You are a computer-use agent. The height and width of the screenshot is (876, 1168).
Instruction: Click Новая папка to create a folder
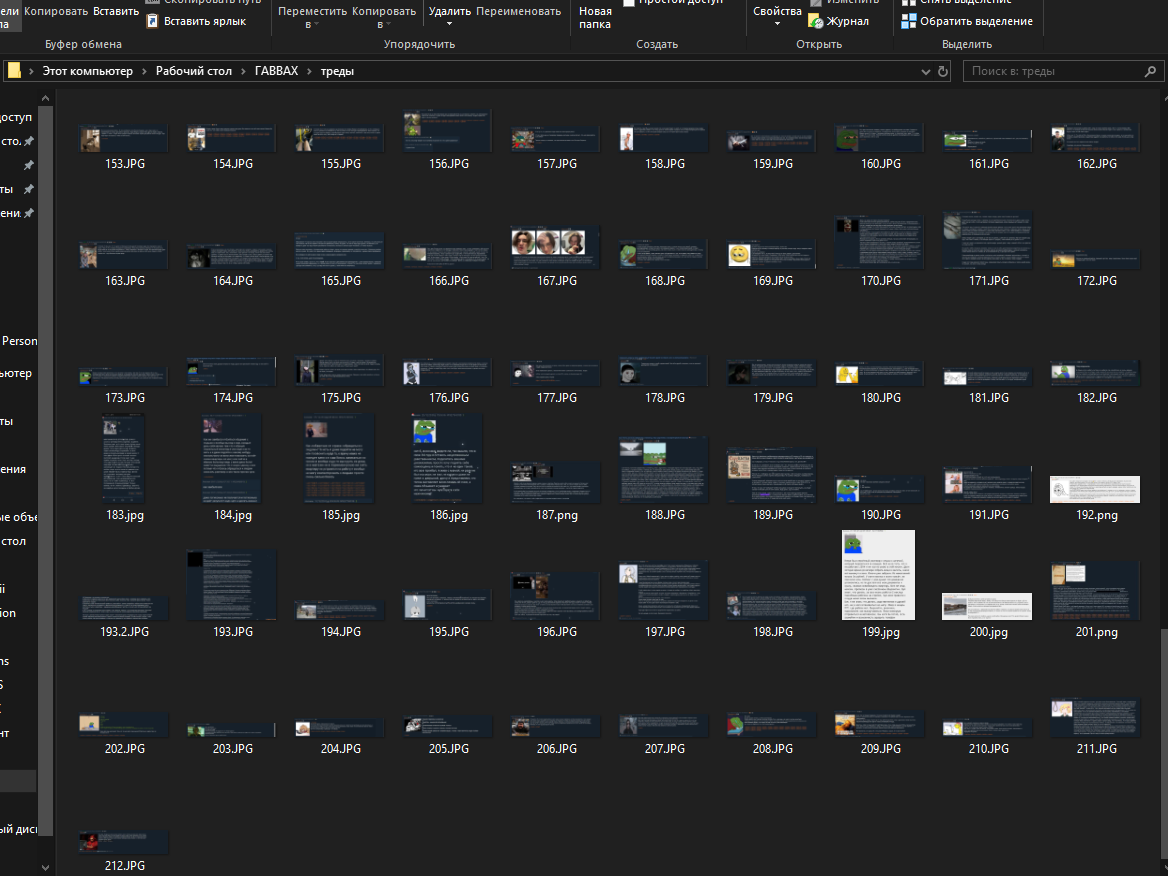click(x=595, y=17)
